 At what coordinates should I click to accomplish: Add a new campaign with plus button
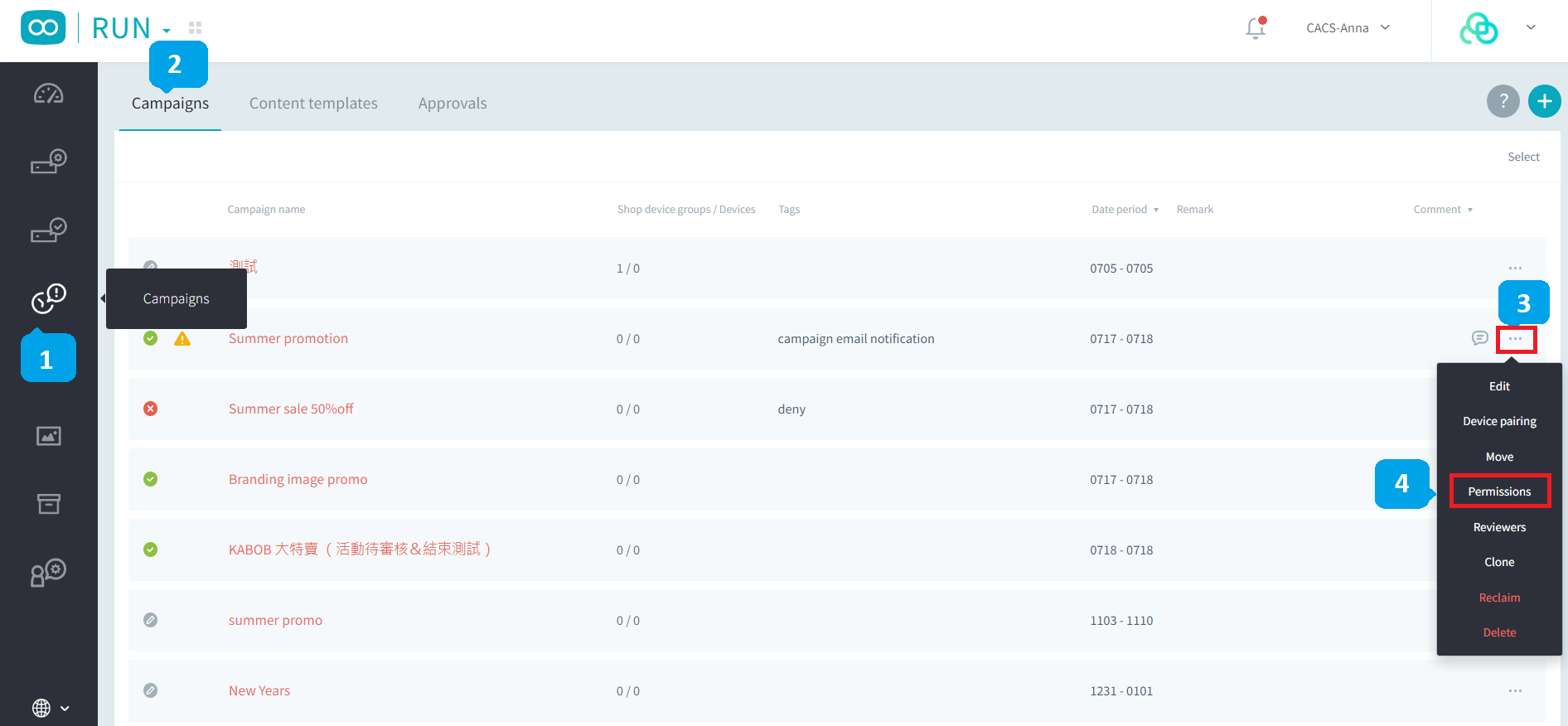tap(1545, 101)
